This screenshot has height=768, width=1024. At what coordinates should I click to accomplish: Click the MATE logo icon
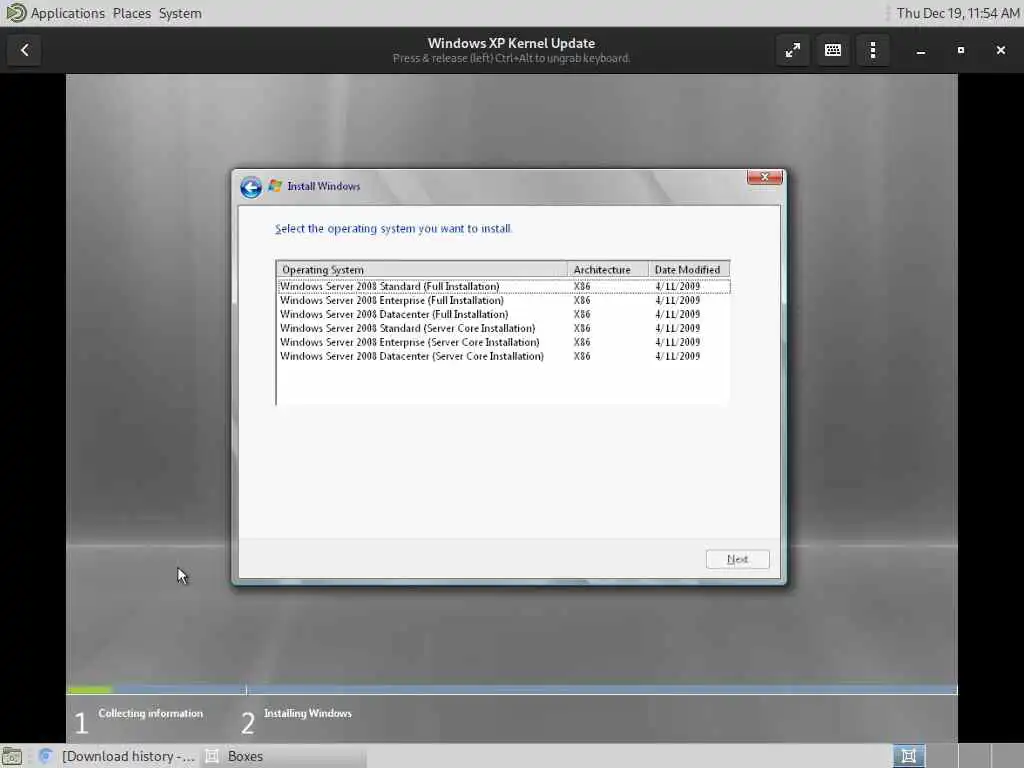(x=15, y=12)
